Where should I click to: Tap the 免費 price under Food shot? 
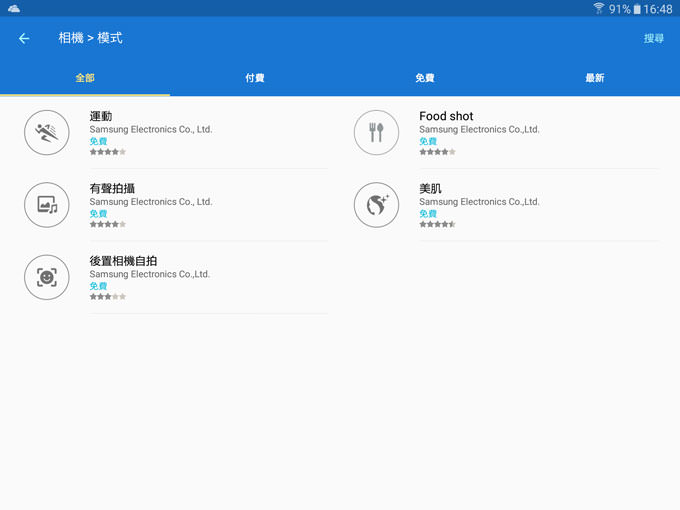[x=428, y=141]
